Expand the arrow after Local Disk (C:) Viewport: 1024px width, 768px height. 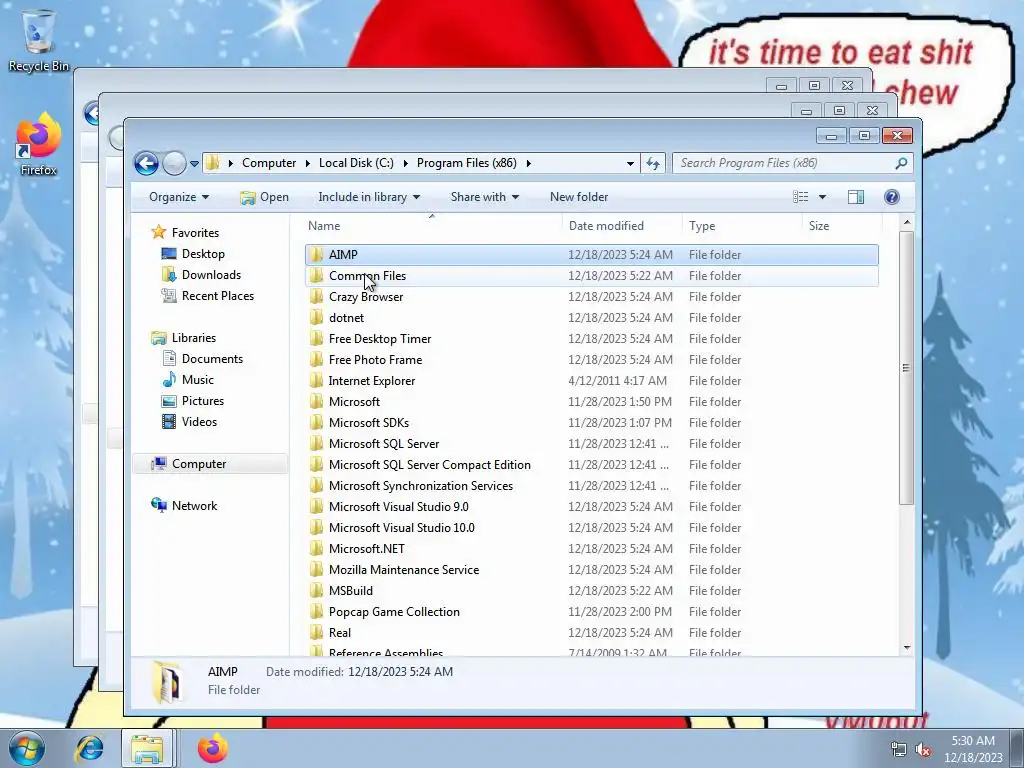point(405,163)
